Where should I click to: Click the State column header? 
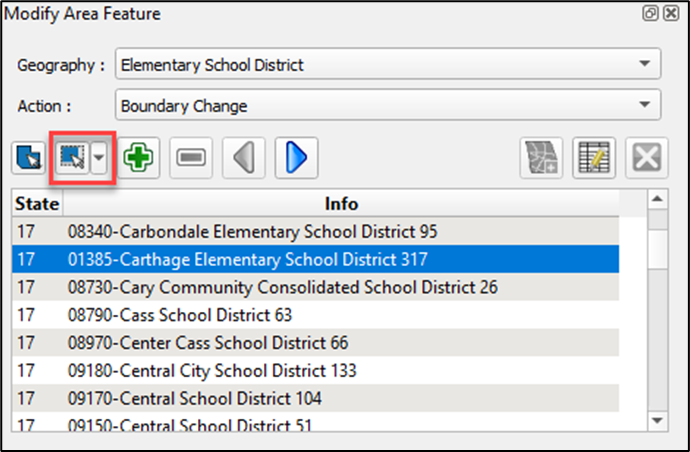pos(36,203)
